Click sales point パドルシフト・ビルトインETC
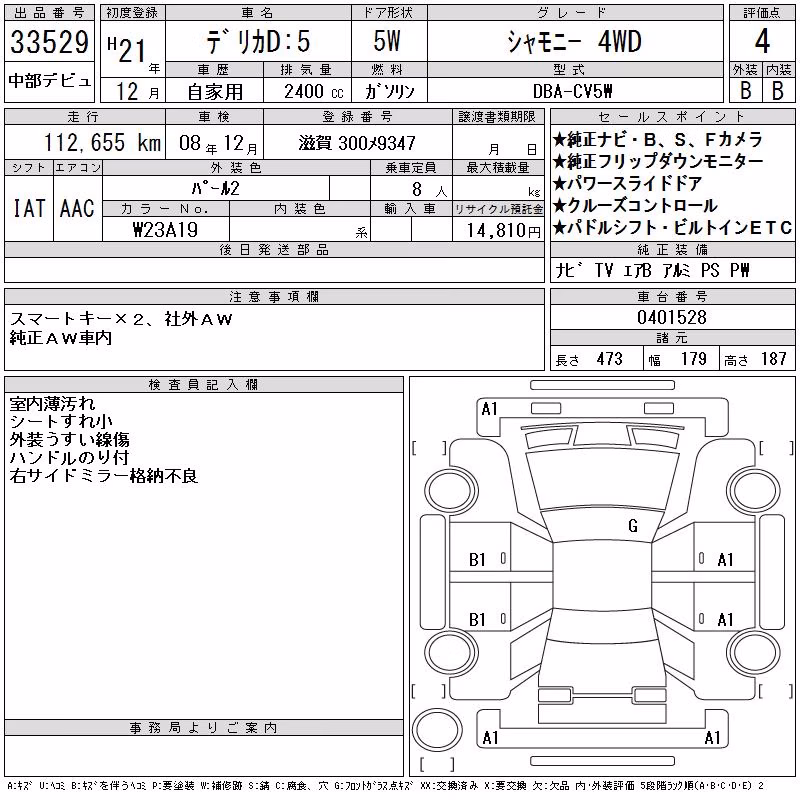The width and height of the screenshot is (800, 800). click(x=672, y=228)
